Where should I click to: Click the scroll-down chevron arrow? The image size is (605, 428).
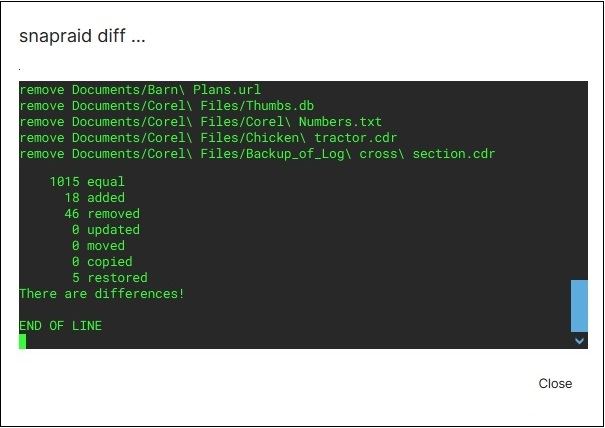pyautogui.click(x=580, y=341)
